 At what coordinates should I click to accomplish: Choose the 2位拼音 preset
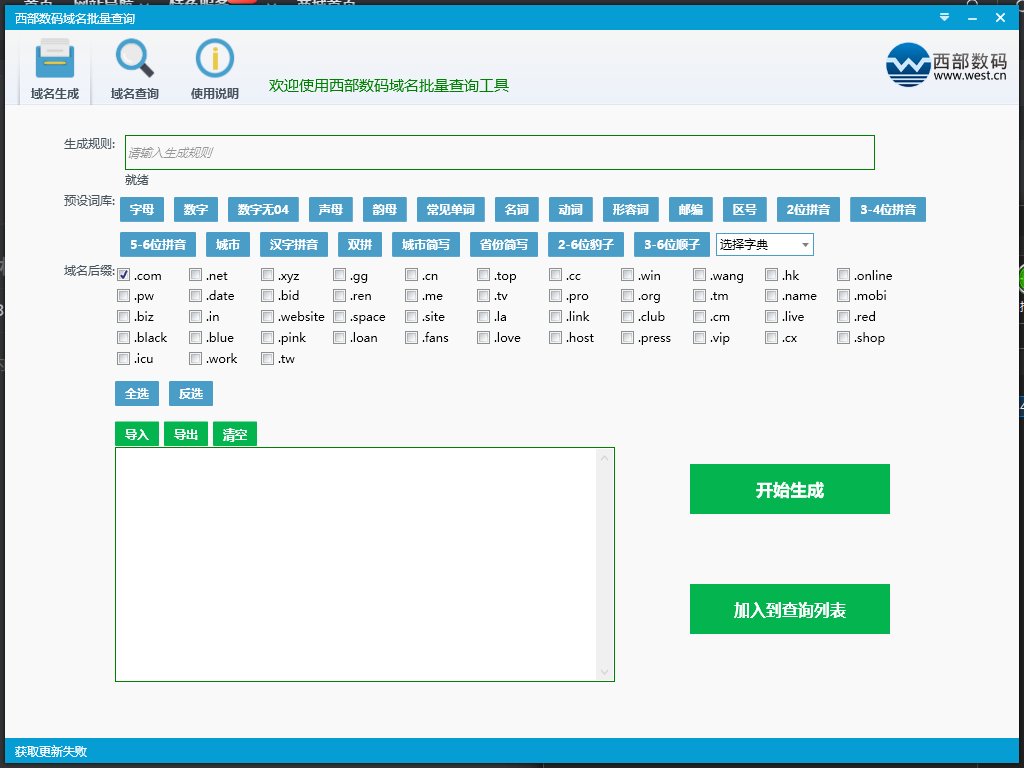tap(808, 210)
